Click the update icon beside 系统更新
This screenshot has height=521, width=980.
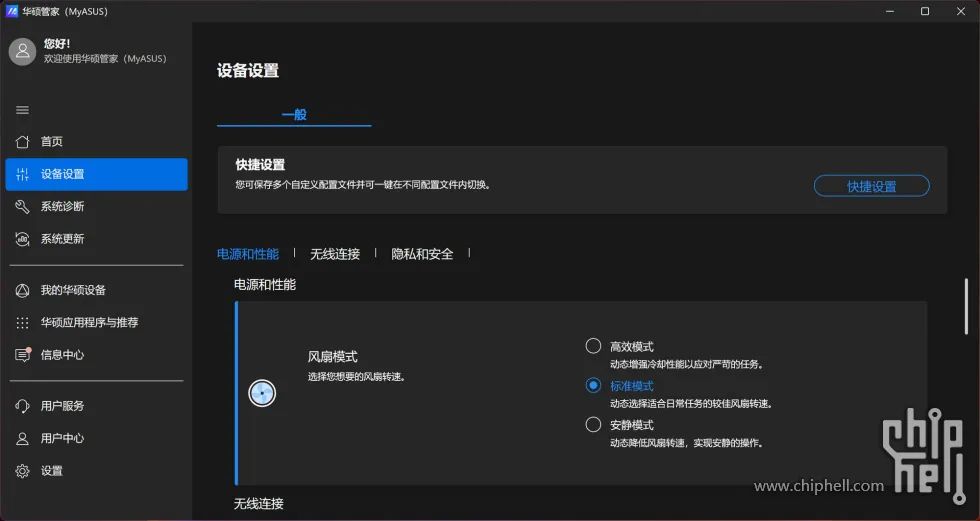(x=22, y=239)
